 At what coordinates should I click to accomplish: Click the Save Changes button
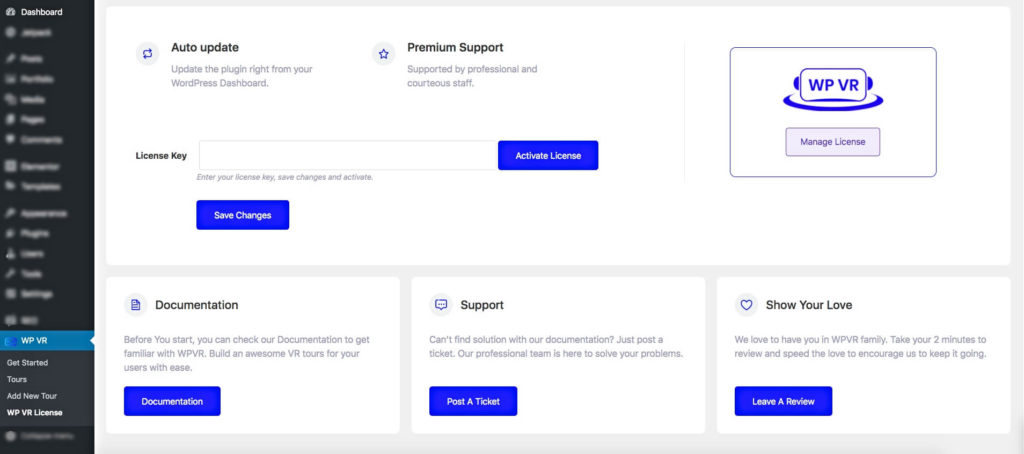coord(242,215)
